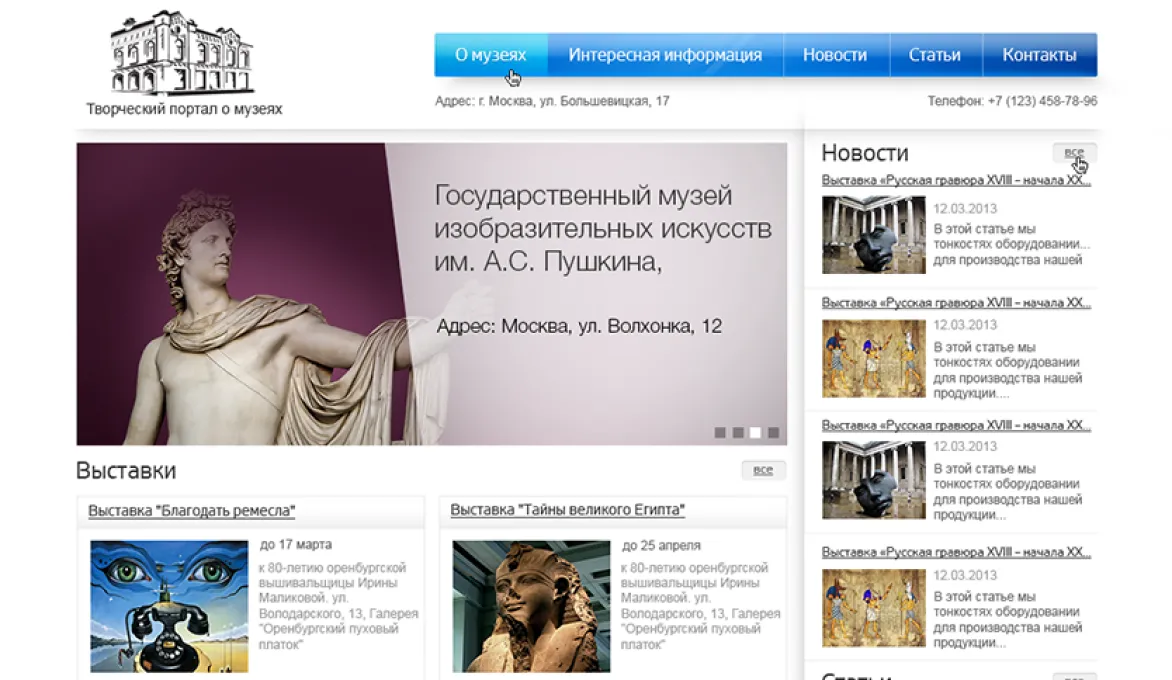Open 'Выставка "Тайны великого Египта"' link
The width and height of the screenshot is (1172, 680).
pos(567,510)
